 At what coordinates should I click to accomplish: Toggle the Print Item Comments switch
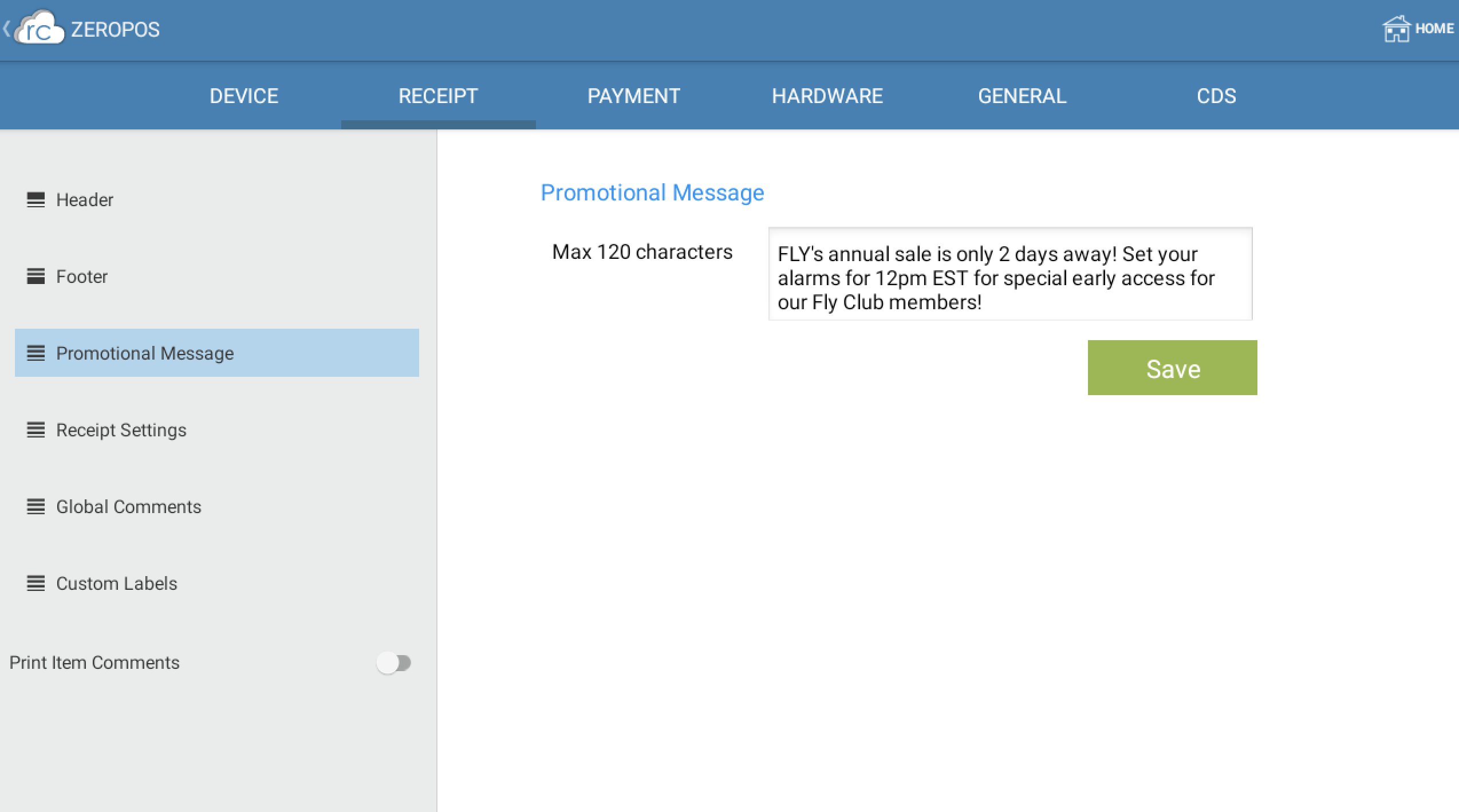coord(394,663)
